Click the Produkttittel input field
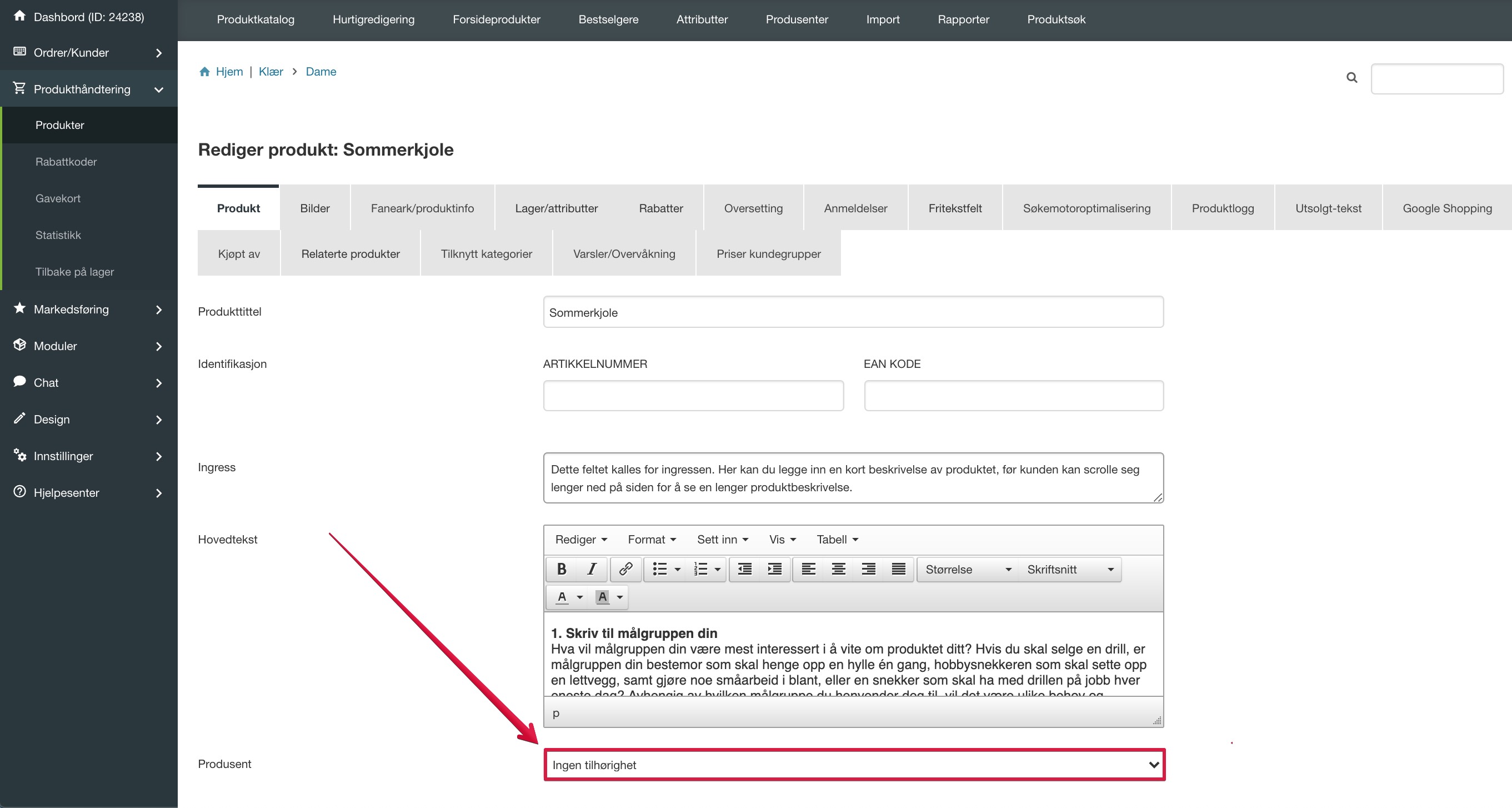 coord(853,312)
